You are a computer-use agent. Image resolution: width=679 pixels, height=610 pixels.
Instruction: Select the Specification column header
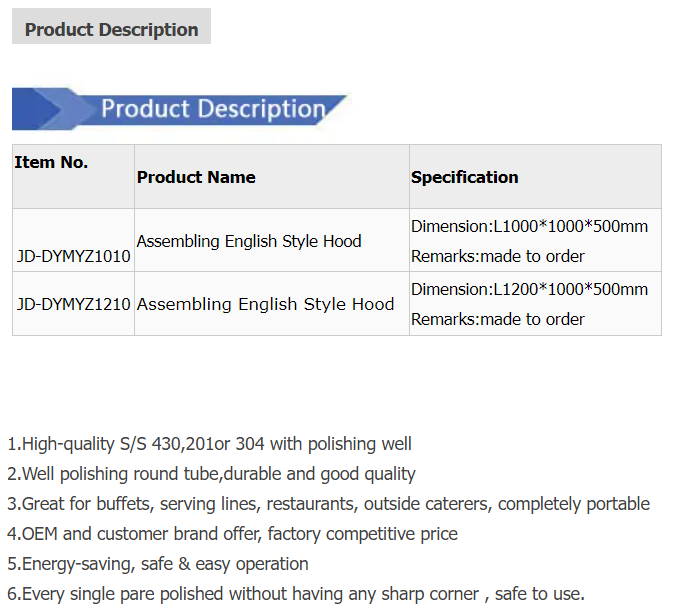click(465, 177)
